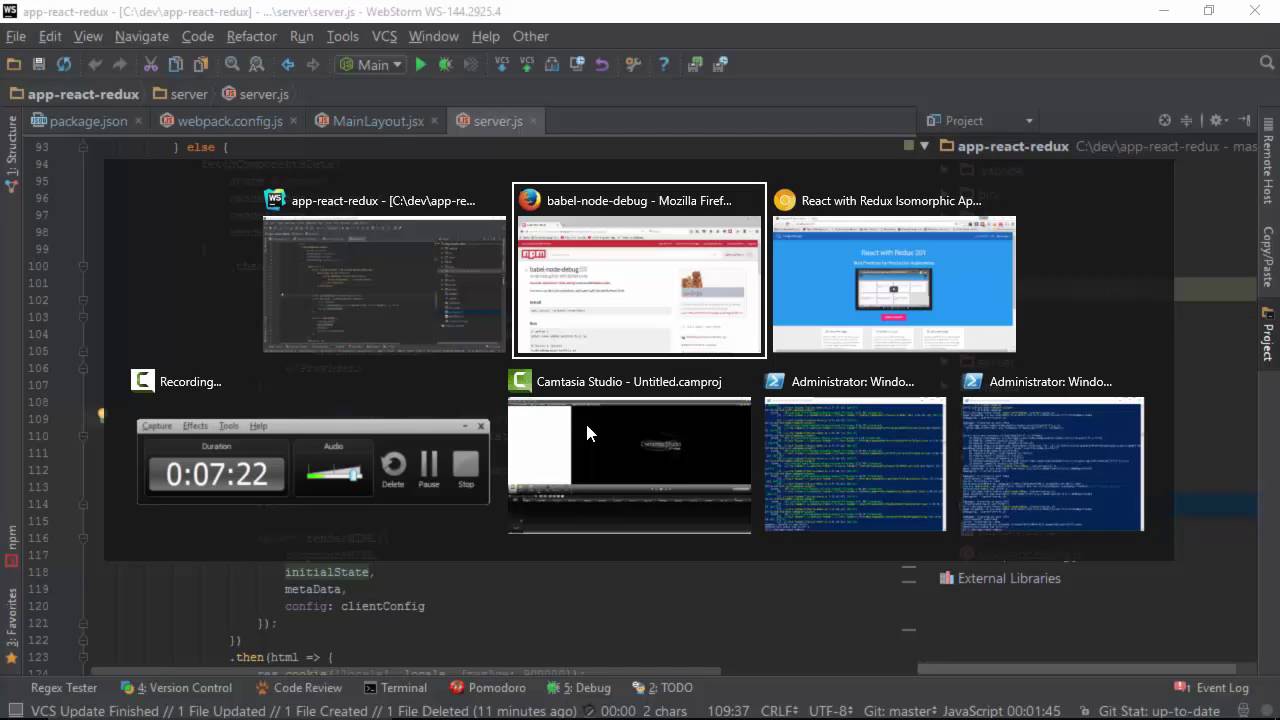
Task: Close the package.json editor tab
Action: pyautogui.click(x=139, y=121)
